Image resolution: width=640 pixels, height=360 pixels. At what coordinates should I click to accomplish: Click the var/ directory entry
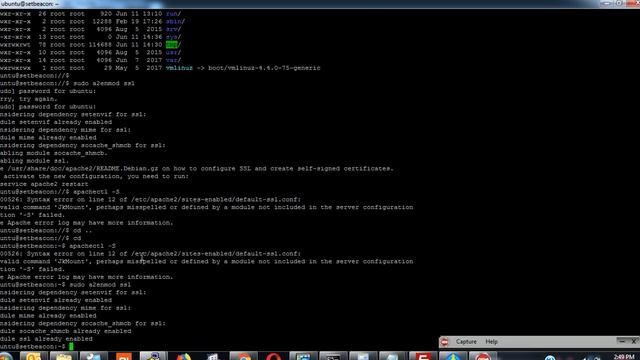(x=173, y=60)
